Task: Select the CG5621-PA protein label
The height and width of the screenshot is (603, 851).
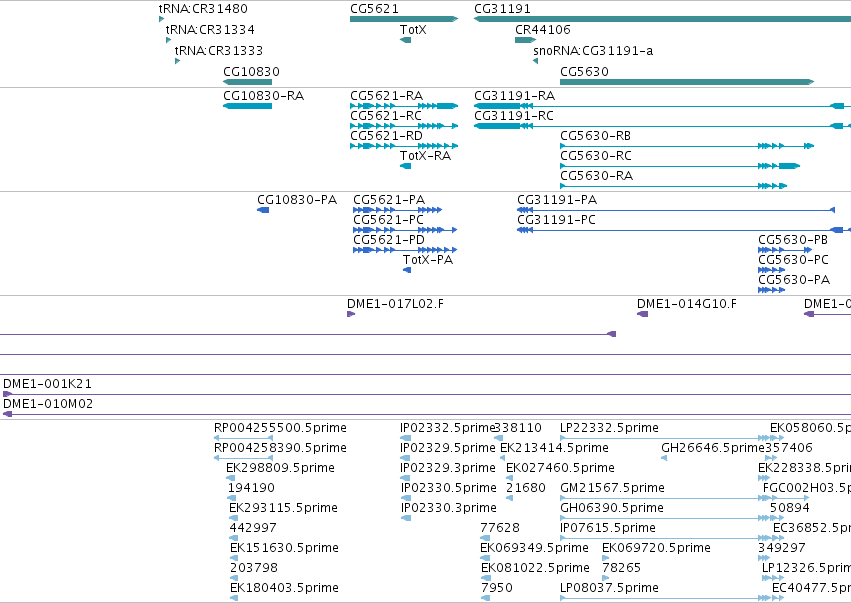Action: (x=389, y=200)
